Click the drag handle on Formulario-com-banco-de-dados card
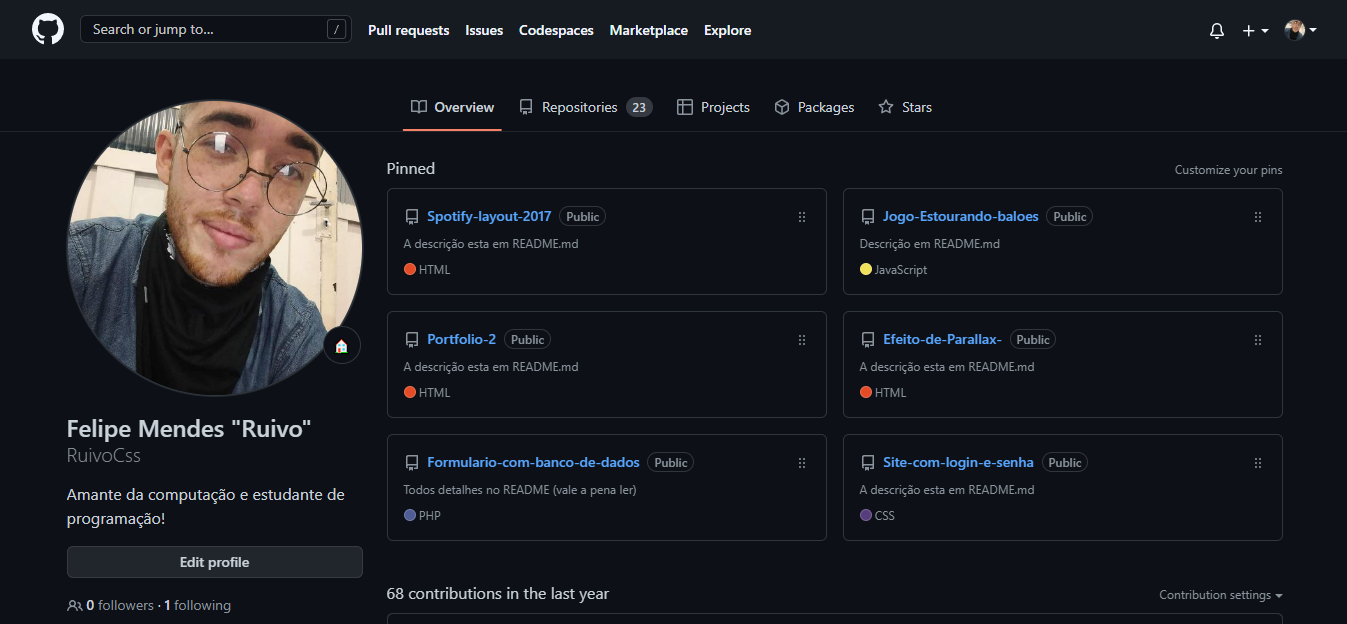Viewport: 1347px width, 624px height. click(x=802, y=463)
